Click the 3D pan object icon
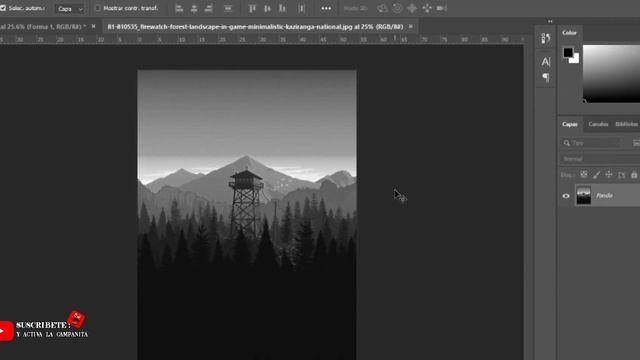Image resolution: width=640 pixels, height=360 pixels. pyautogui.click(x=412, y=8)
